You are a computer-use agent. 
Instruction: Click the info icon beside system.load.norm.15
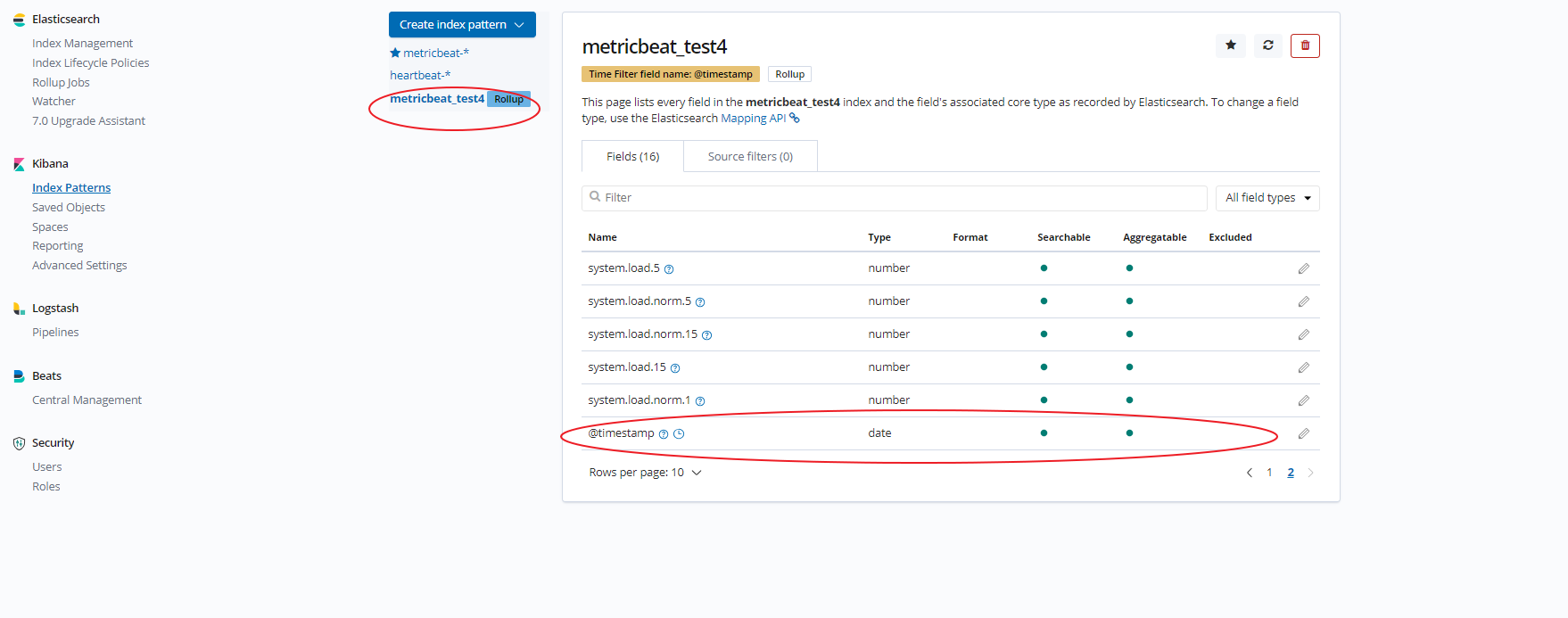click(x=706, y=335)
